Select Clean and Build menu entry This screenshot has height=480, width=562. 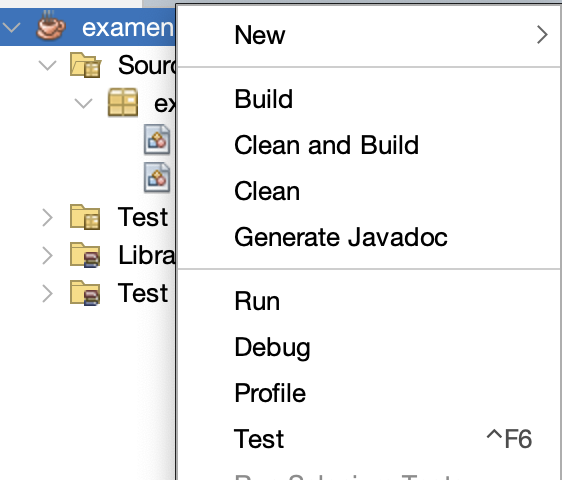369,145
